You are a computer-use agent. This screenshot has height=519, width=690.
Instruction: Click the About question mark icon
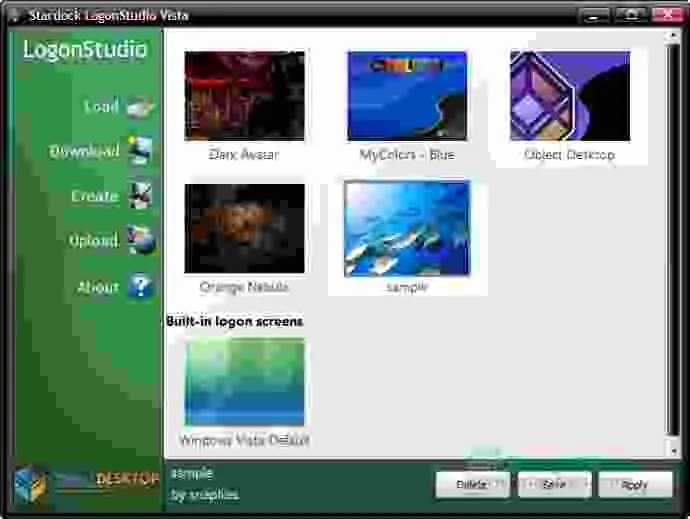[x=140, y=287]
